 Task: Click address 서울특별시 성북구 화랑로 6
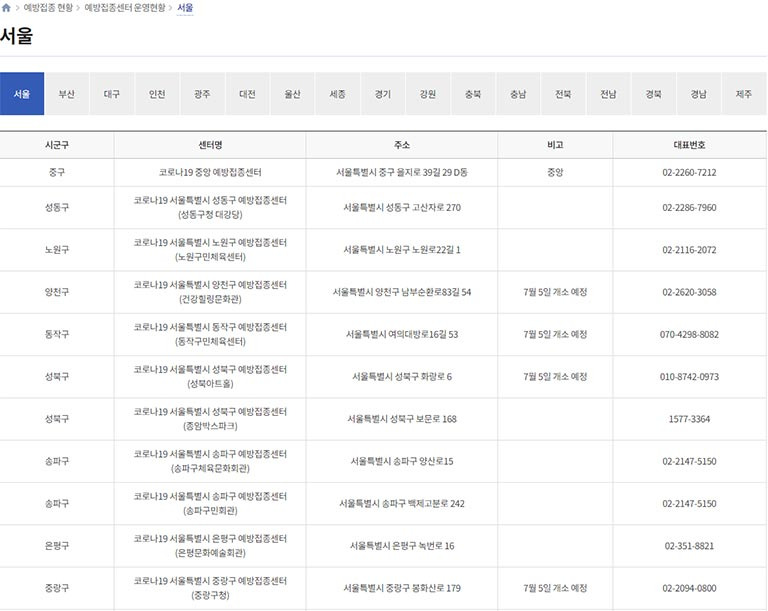point(402,377)
